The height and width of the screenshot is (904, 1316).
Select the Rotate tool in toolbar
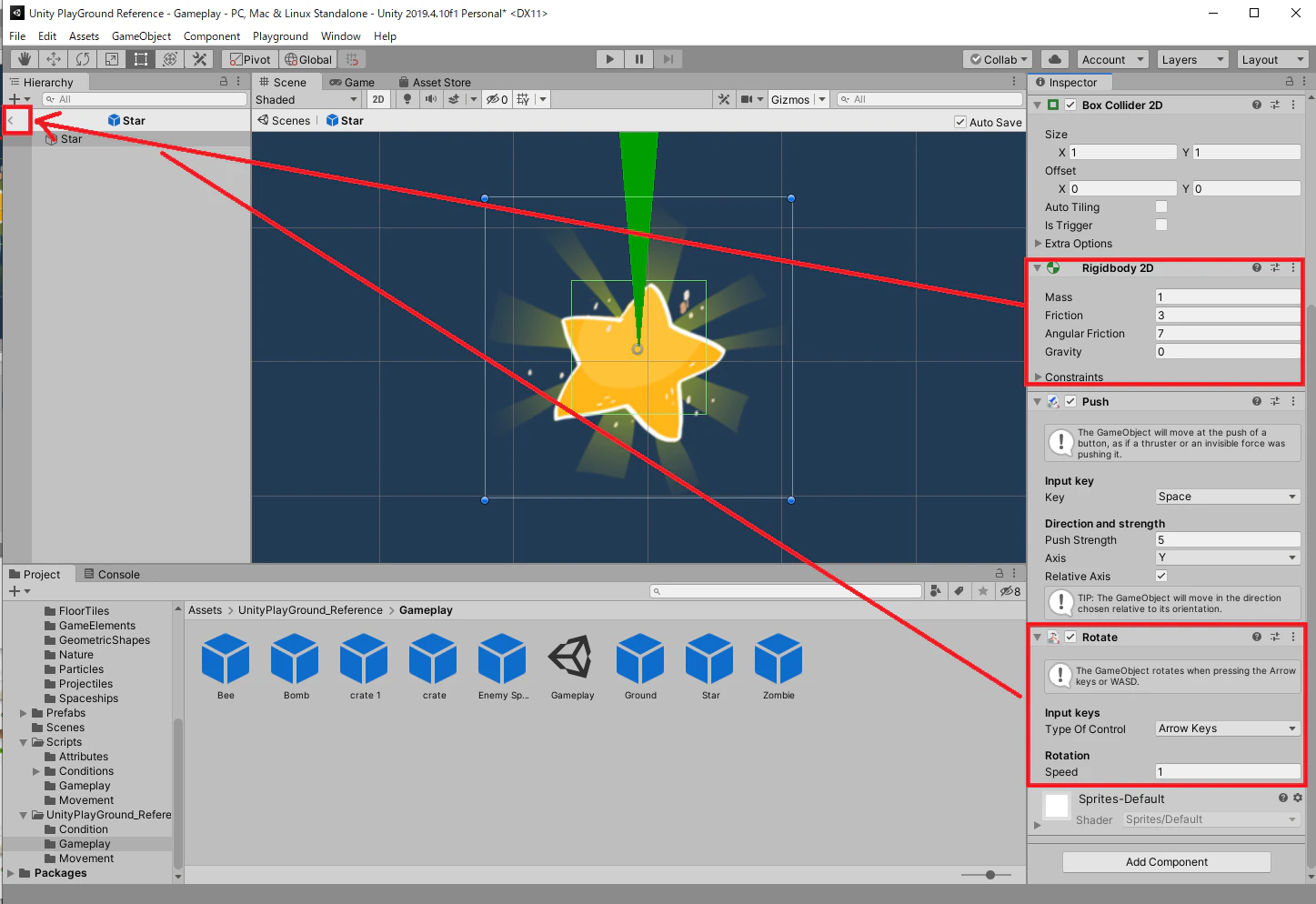point(83,59)
